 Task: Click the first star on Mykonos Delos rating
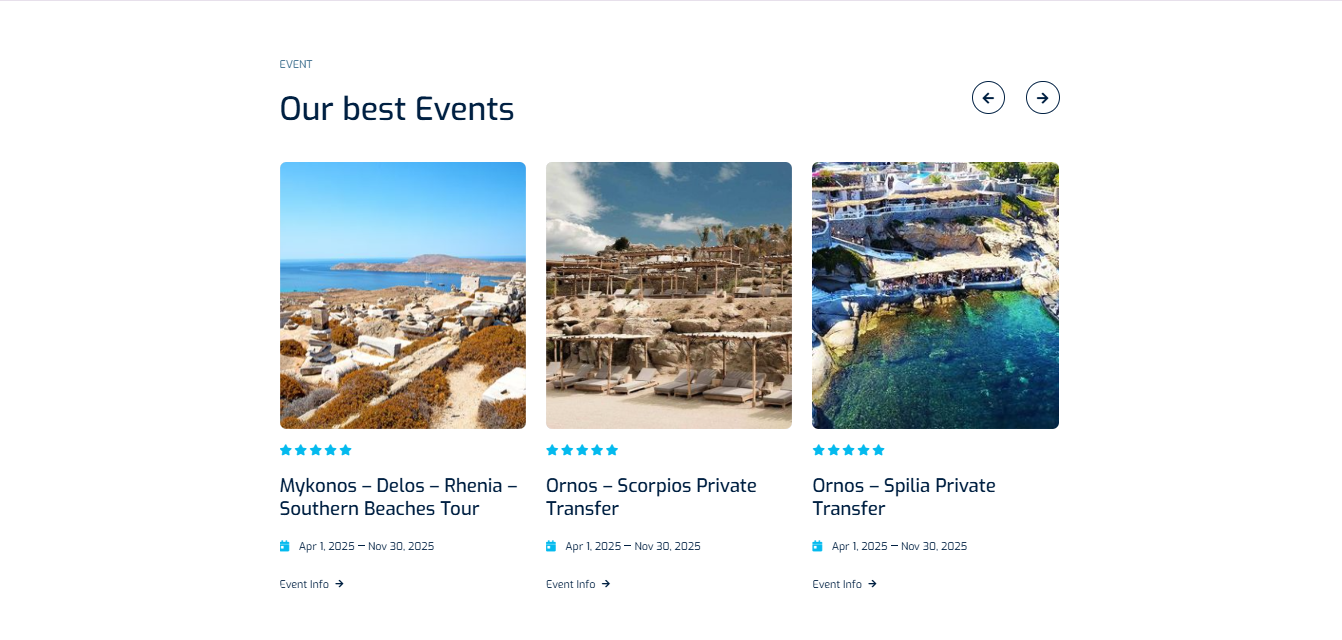(284, 449)
